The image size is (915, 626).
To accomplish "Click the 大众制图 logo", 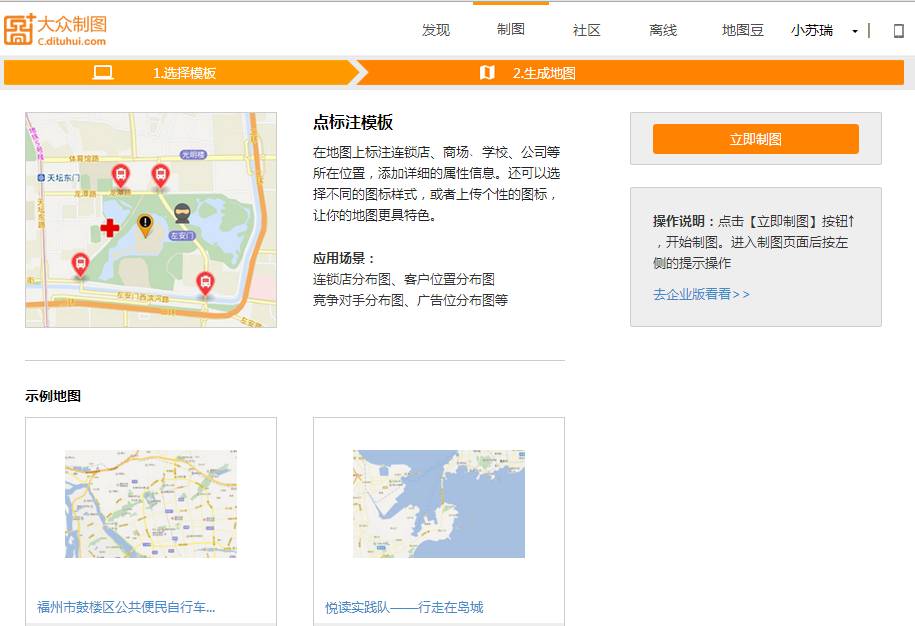I will click(56, 29).
